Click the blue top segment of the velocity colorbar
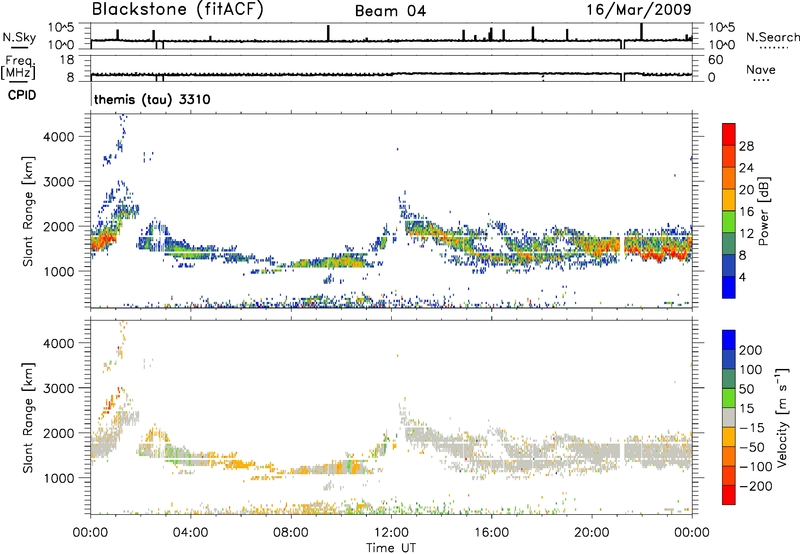The image size is (800, 554). click(729, 340)
